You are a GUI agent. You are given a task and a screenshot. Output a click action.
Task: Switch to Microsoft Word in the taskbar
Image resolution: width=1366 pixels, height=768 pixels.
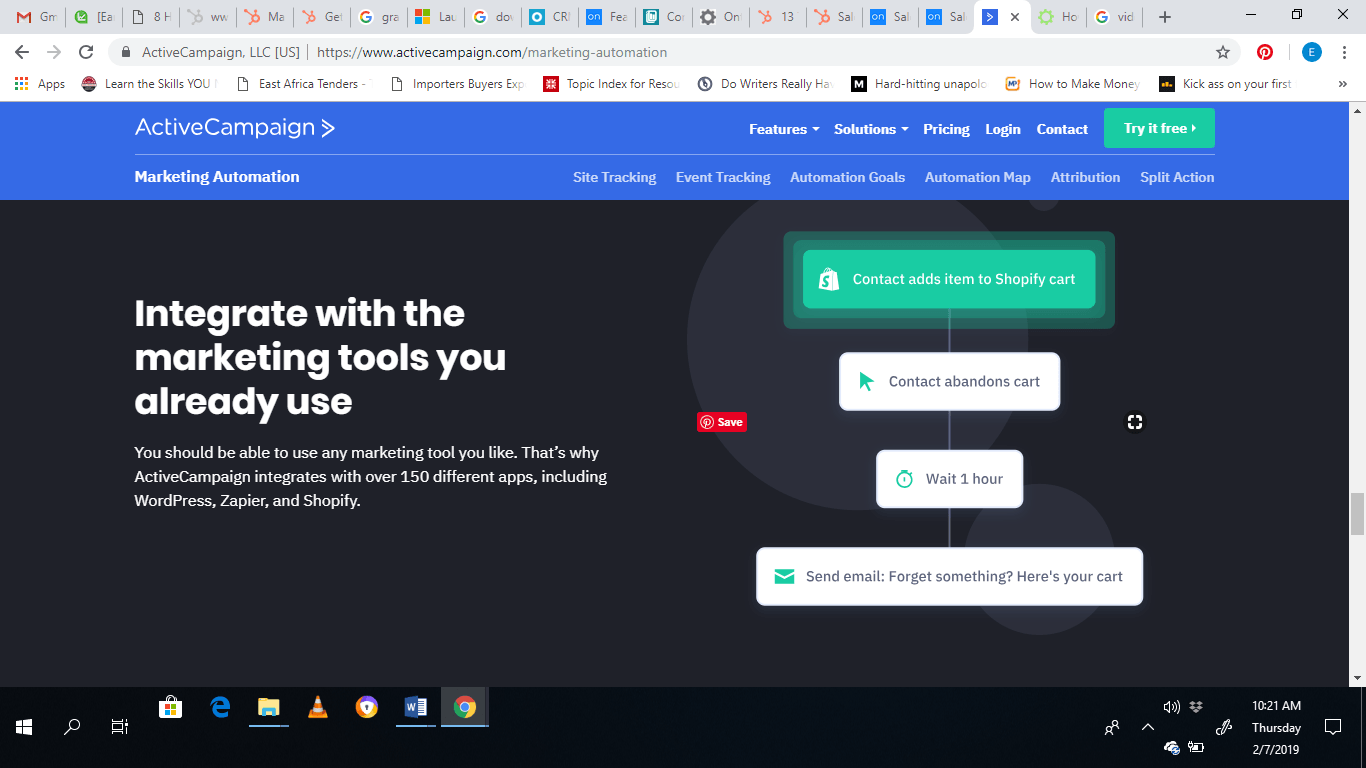(416, 707)
